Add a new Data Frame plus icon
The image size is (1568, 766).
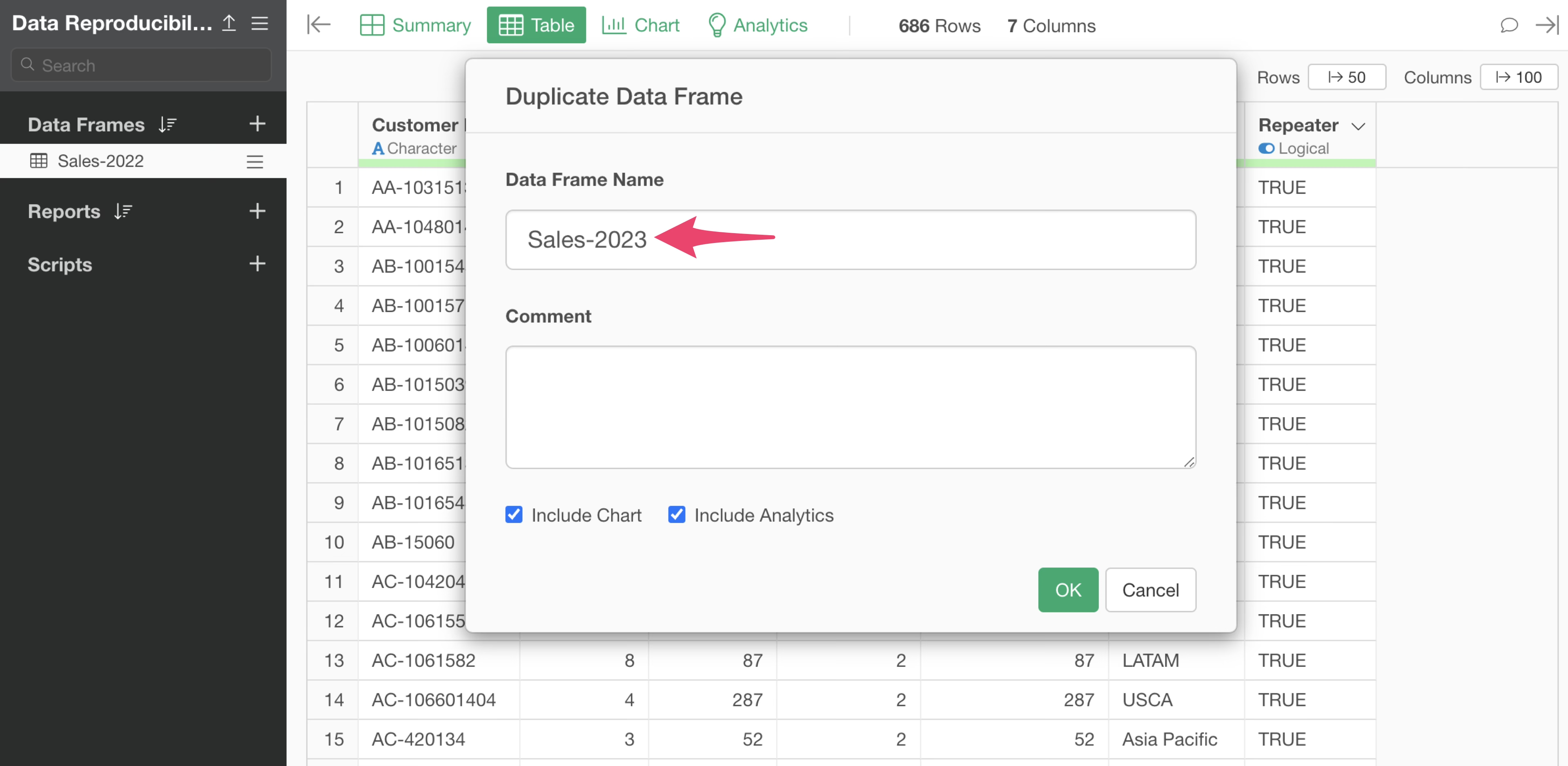point(258,124)
